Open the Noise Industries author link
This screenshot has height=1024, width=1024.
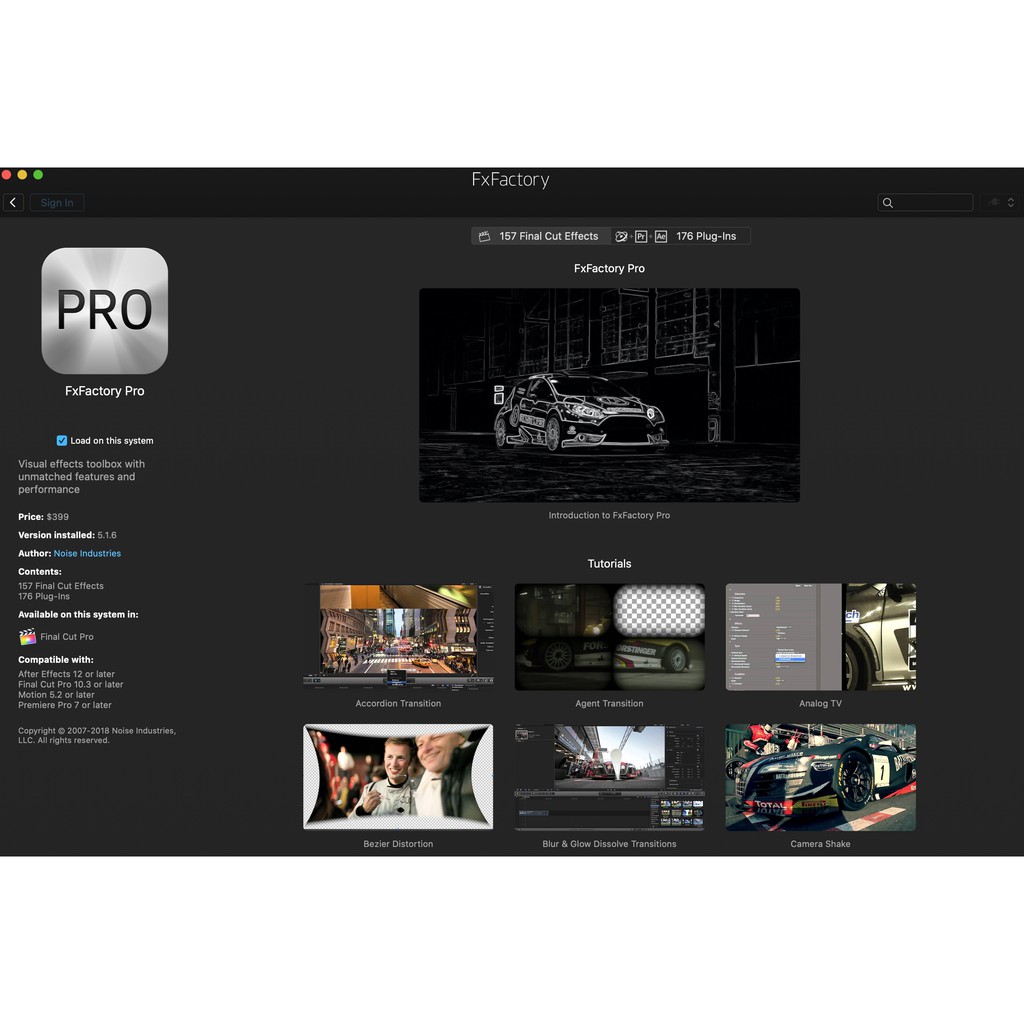click(87, 553)
